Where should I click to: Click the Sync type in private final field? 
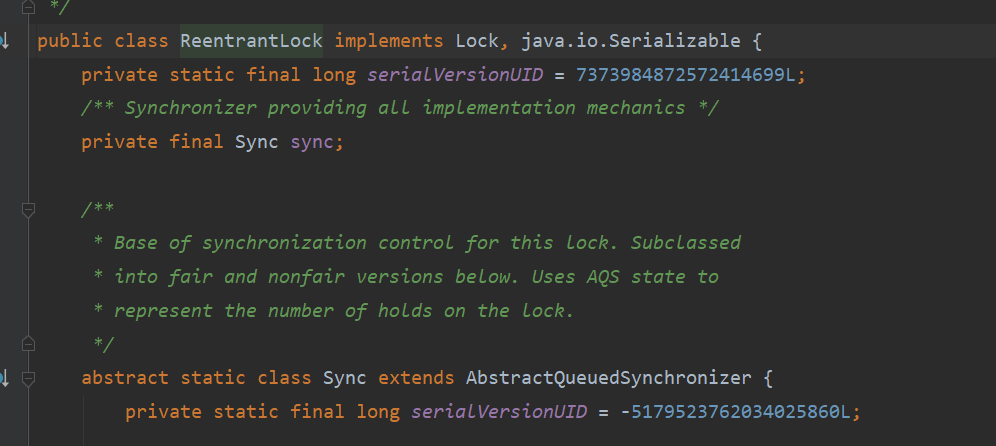click(x=257, y=142)
